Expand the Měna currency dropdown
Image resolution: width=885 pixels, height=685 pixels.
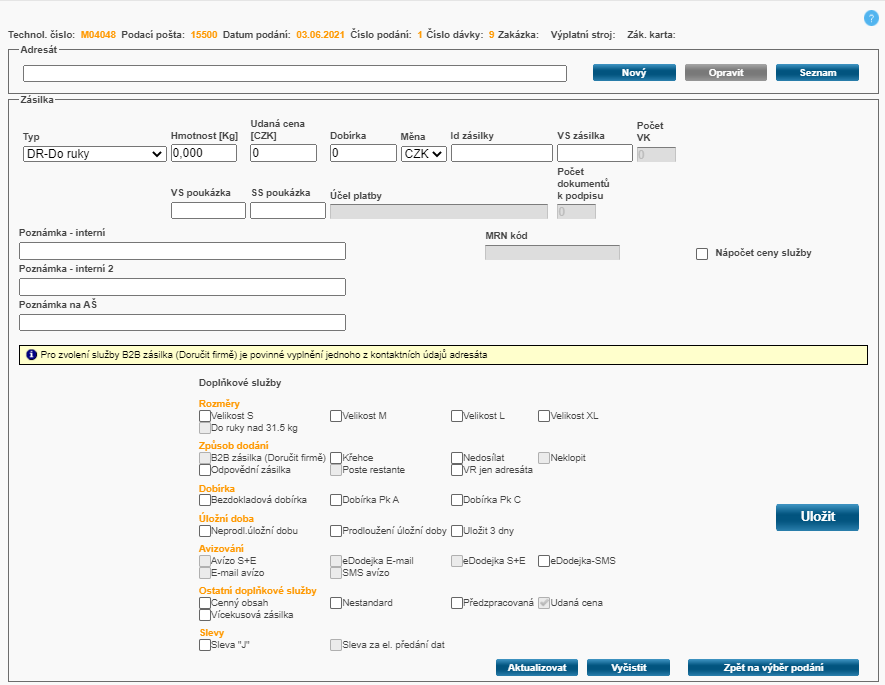pos(423,153)
